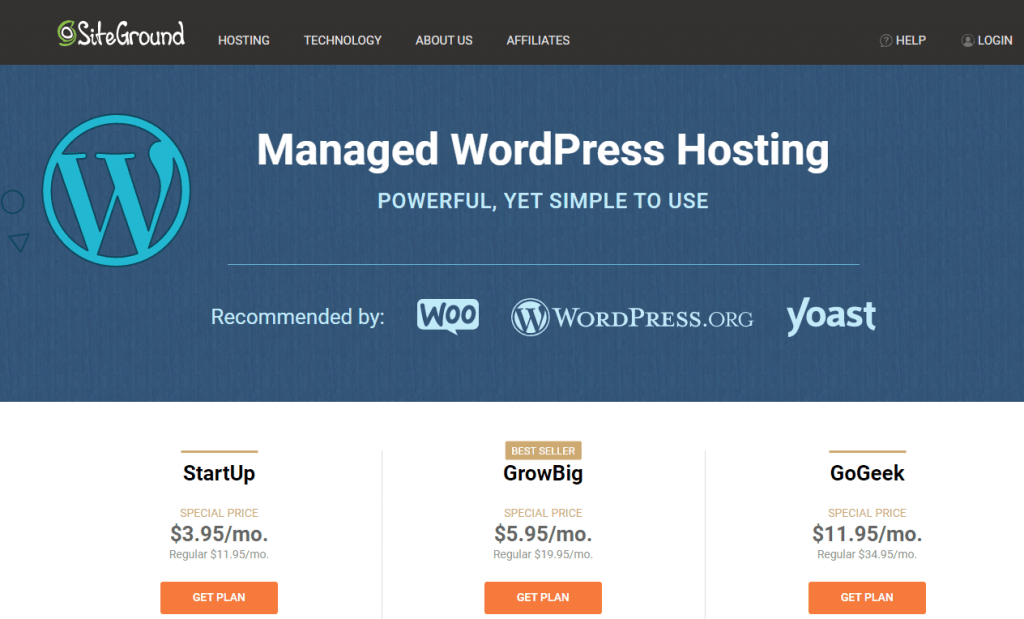Open the Technology menu
The height and width of the screenshot is (619, 1024).
342,40
